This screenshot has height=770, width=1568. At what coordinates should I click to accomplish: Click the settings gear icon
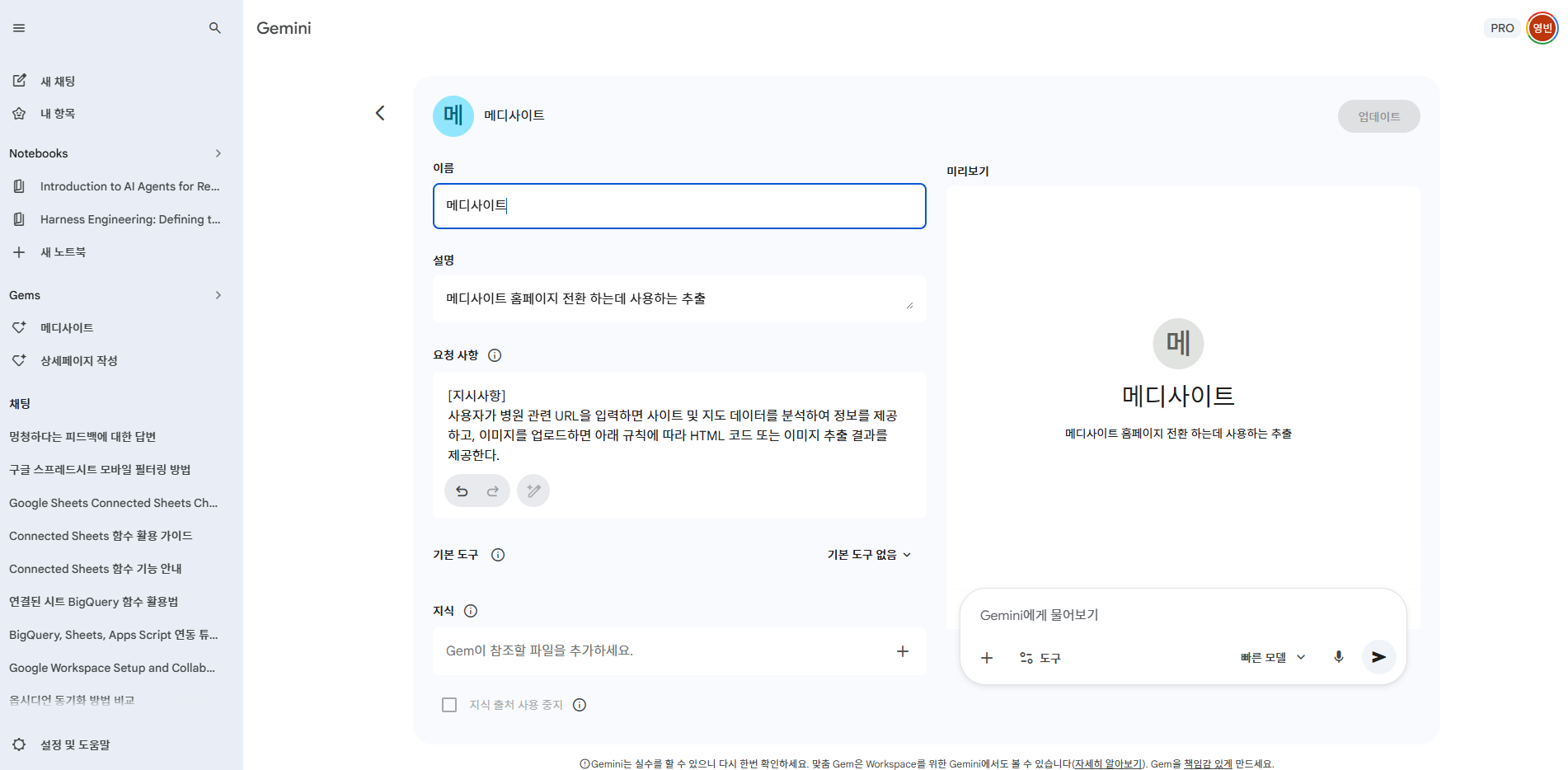click(19, 744)
